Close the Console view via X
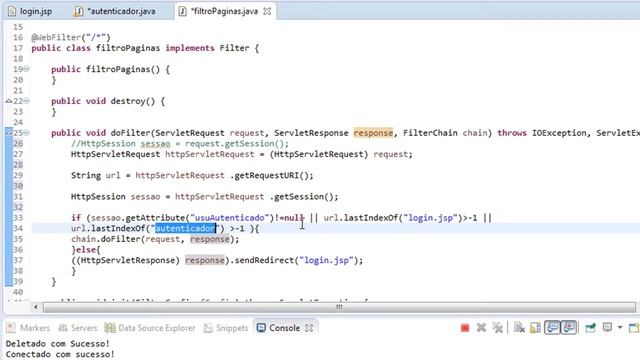 pos(309,328)
